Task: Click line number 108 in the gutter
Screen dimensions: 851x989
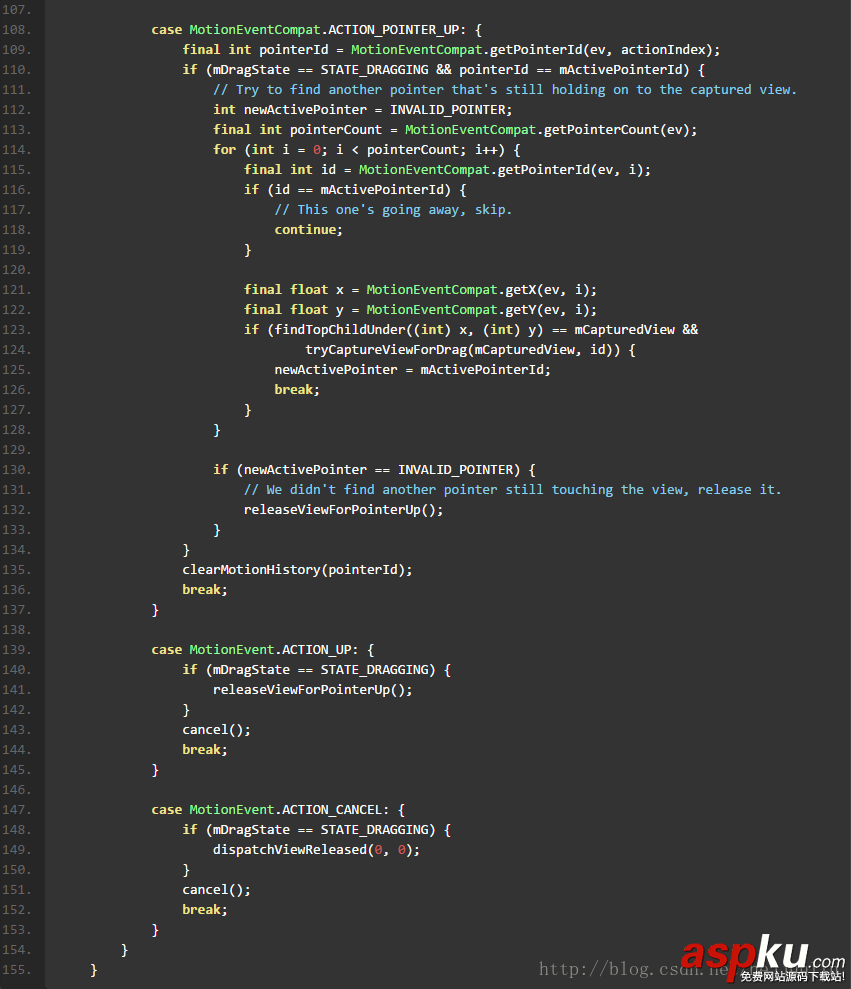Action: pyautogui.click(x=17, y=29)
